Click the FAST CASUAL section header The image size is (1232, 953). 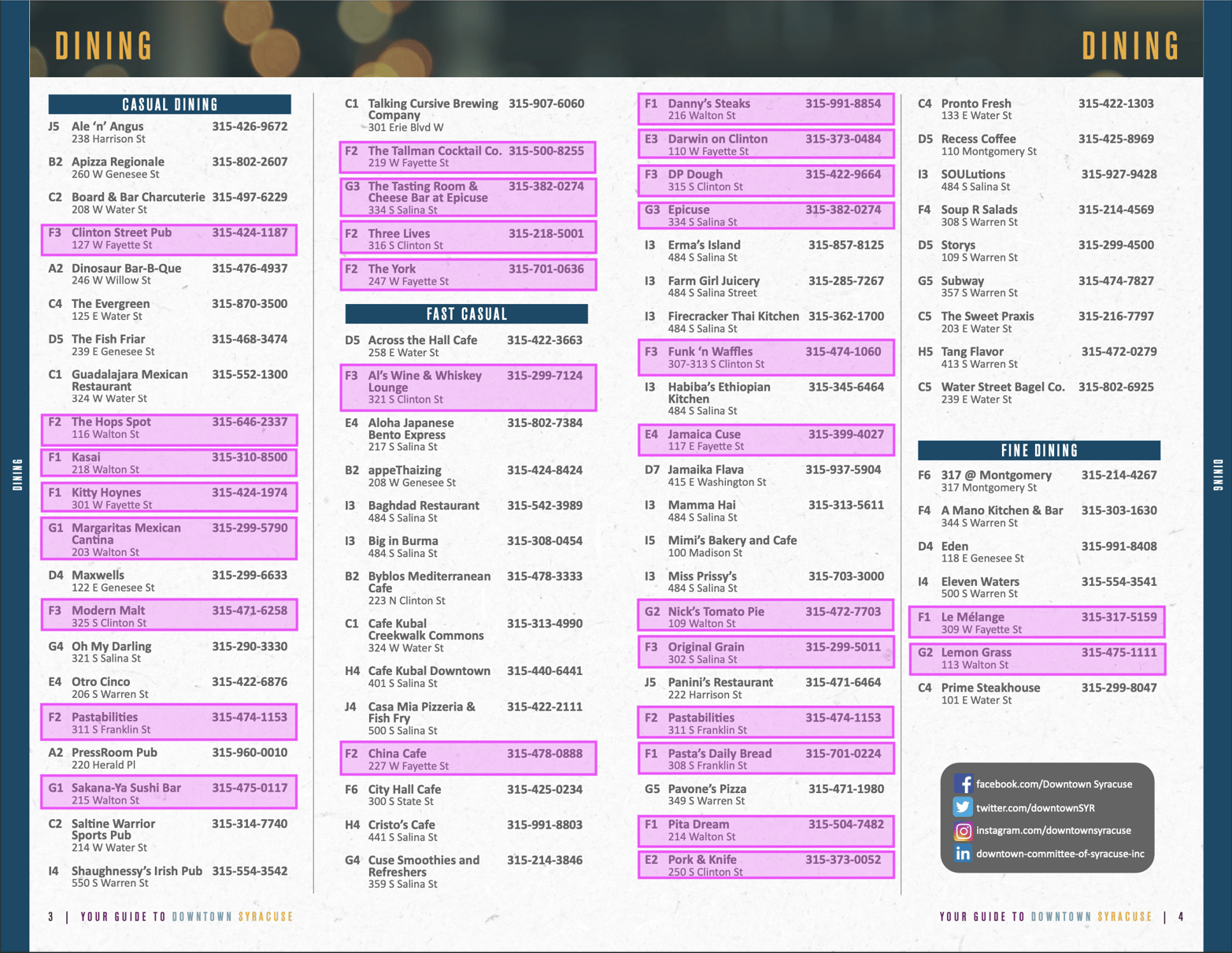coord(466,314)
